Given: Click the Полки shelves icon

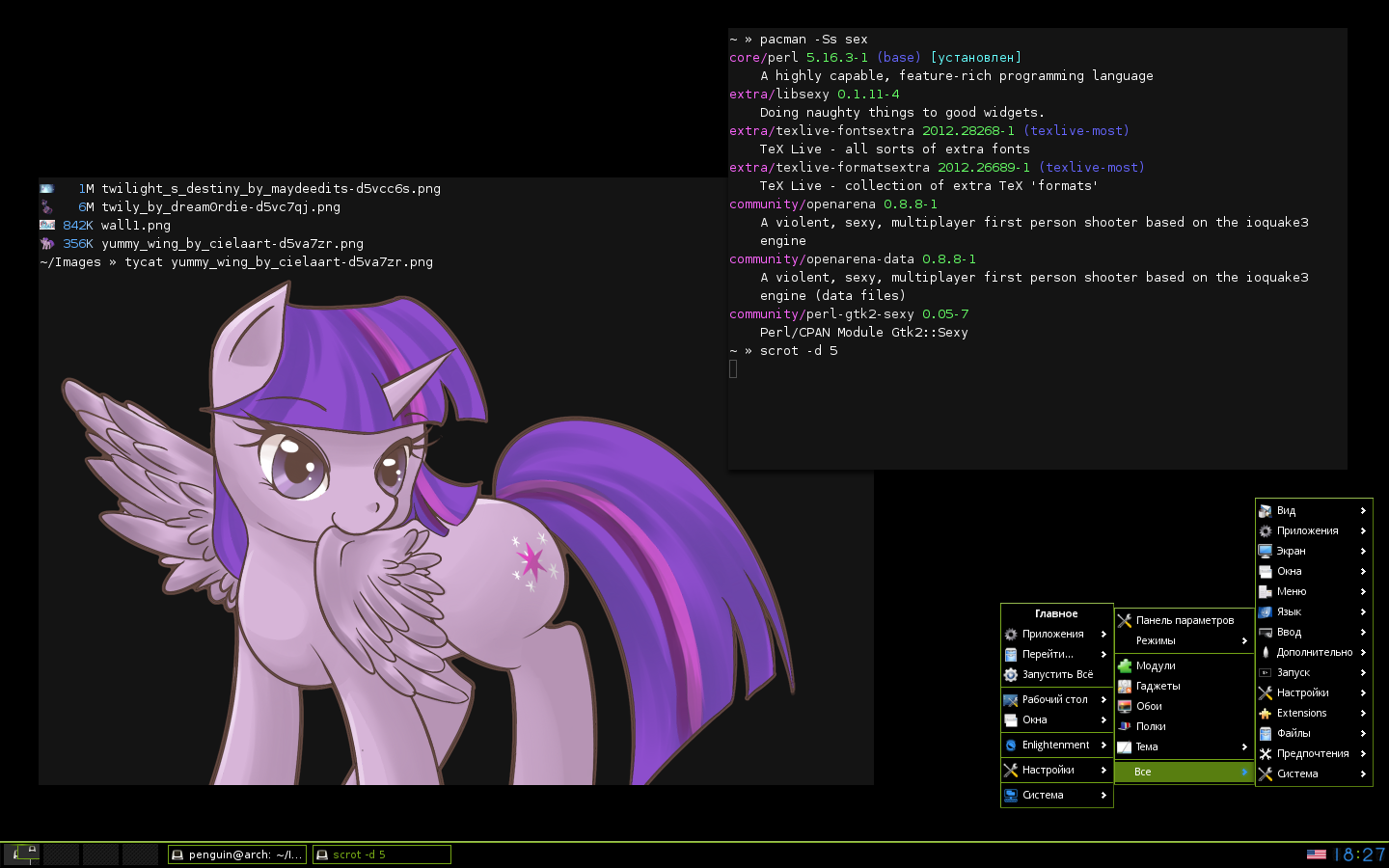Looking at the screenshot, I should coord(1125,726).
